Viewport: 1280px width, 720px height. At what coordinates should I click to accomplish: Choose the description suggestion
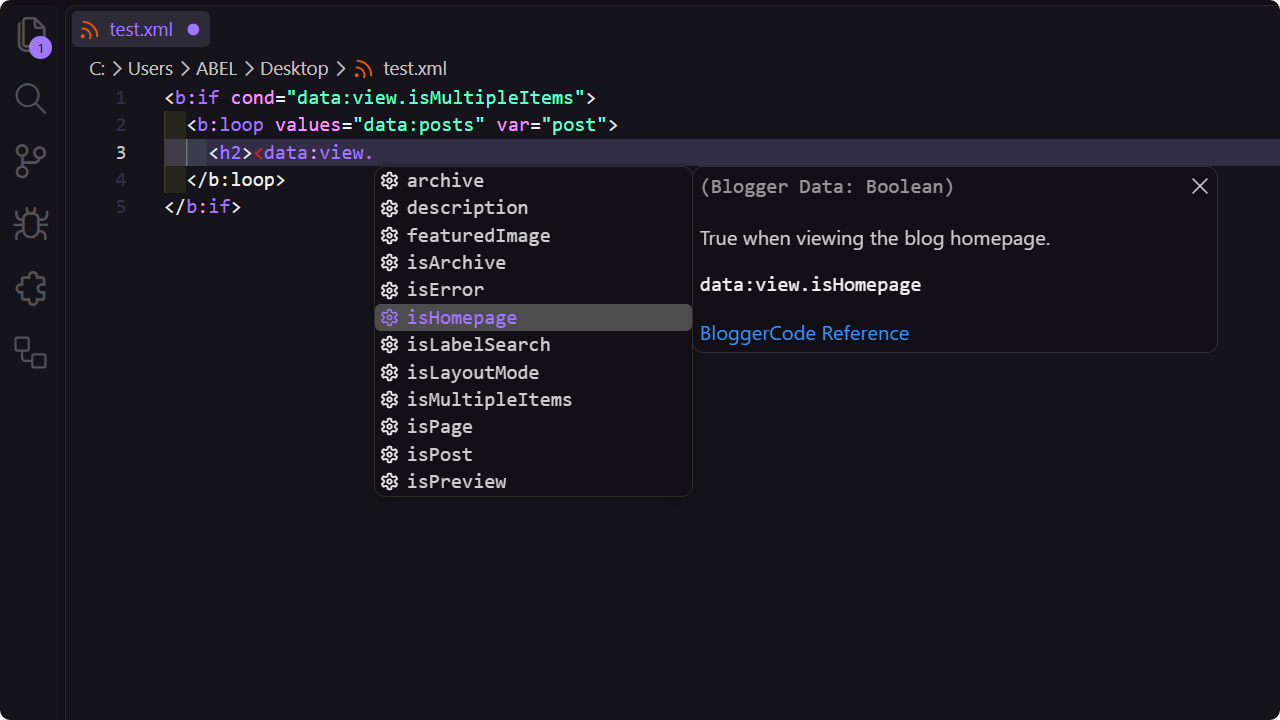point(533,208)
